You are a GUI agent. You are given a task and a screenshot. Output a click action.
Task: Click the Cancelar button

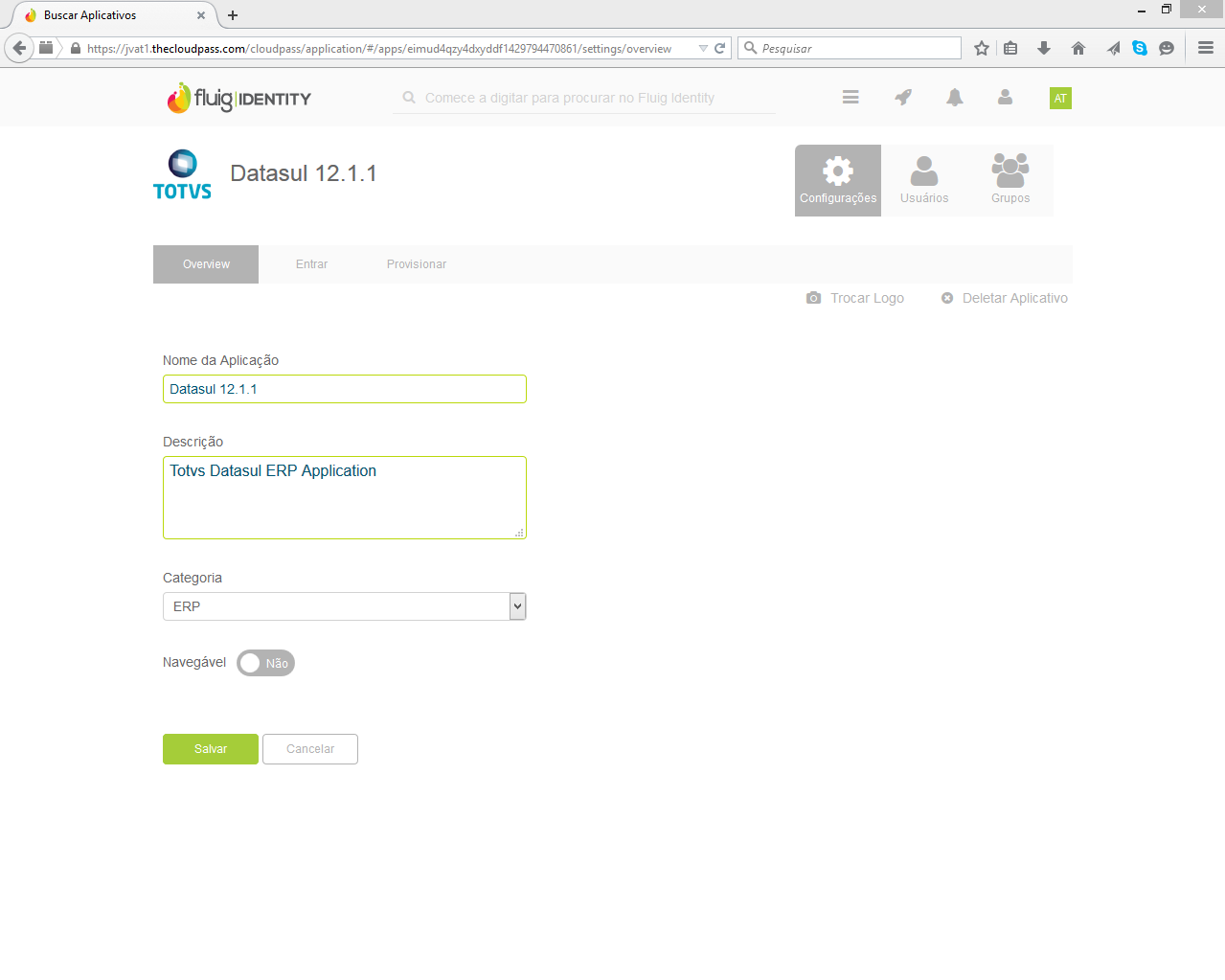(x=310, y=749)
